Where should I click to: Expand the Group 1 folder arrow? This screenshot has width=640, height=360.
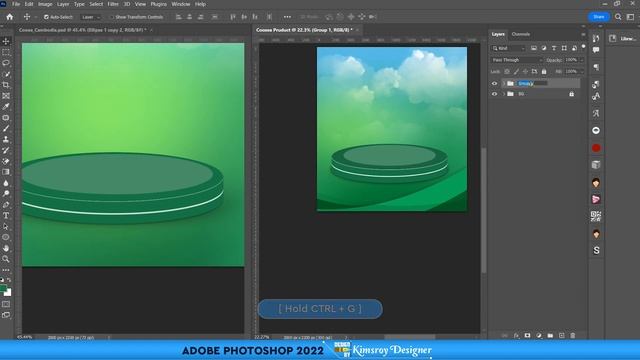point(504,83)
